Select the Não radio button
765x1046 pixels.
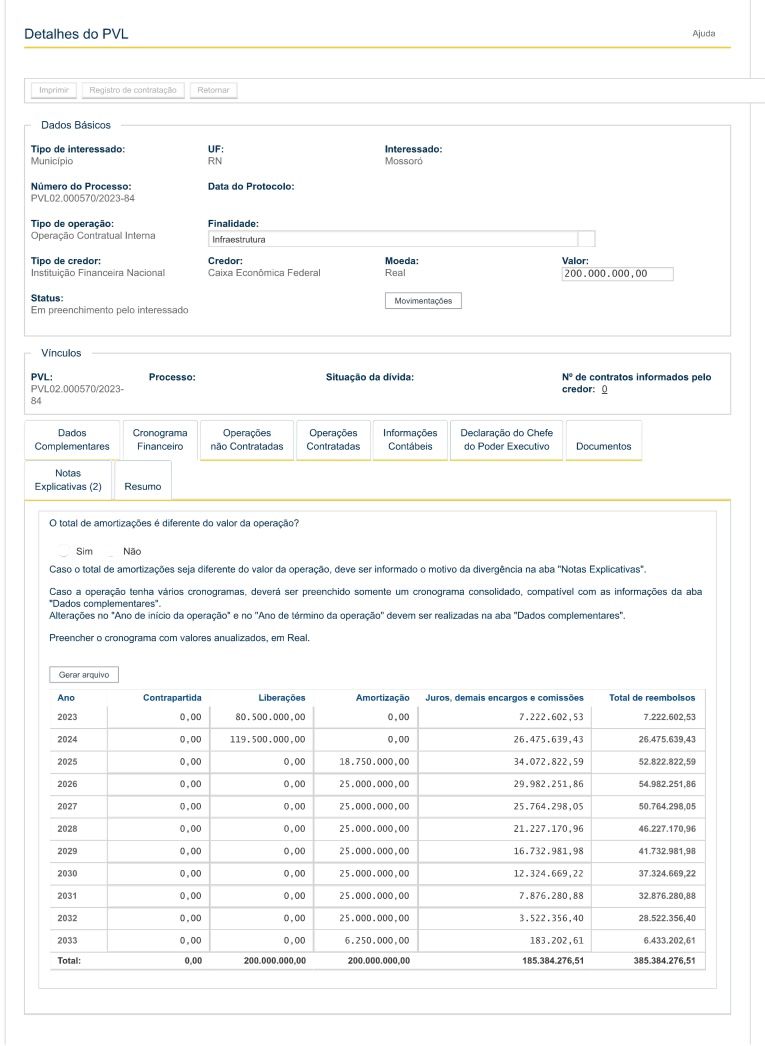click(x=111, y=552)
